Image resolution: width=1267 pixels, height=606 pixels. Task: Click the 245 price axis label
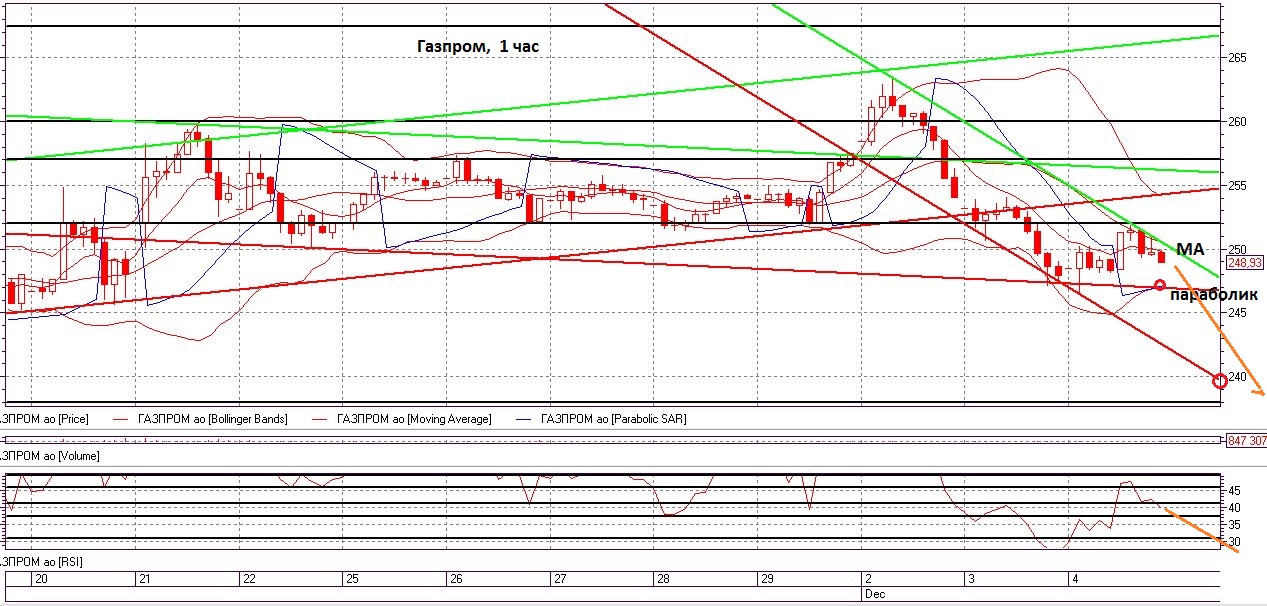[x=1238, y=314]
